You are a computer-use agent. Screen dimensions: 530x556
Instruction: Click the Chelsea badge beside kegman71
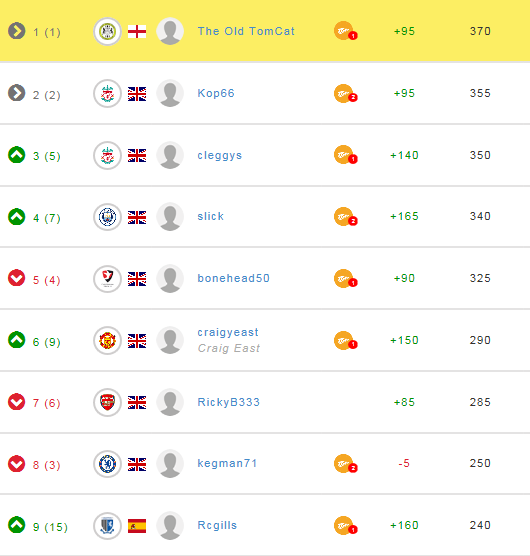click(x=107, y=464)
